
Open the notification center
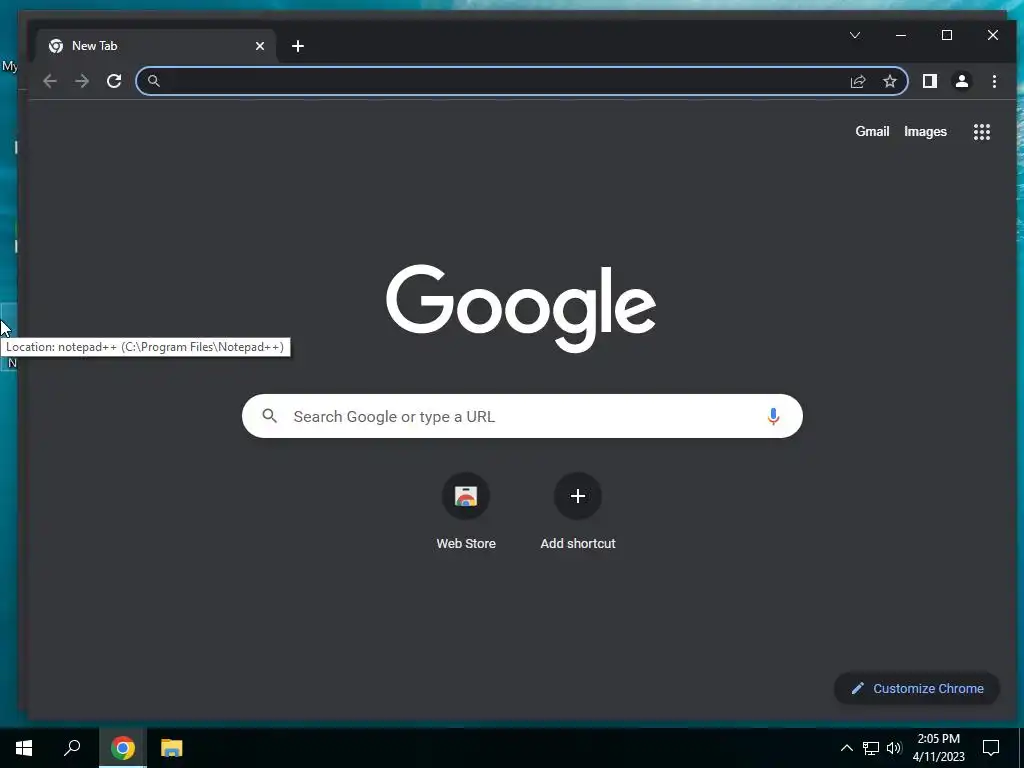991,748
